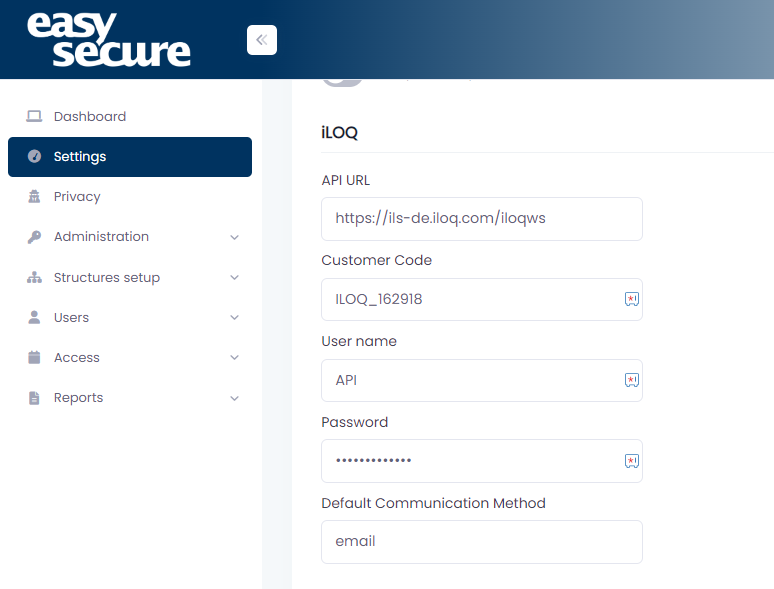Click password manager icon in Password field
The image size is (774, 589).
[632, 461]
